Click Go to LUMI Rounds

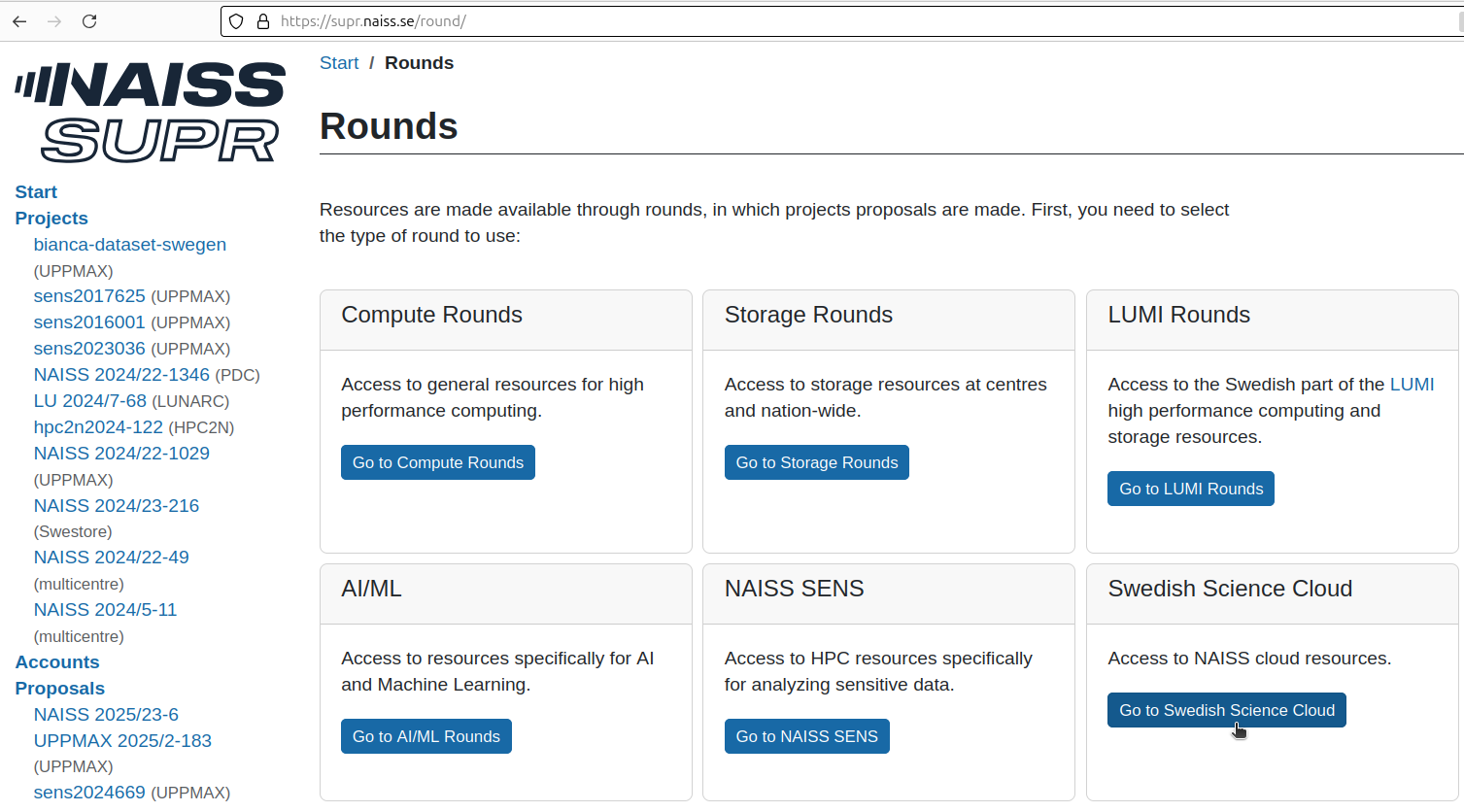(1190, 488)
